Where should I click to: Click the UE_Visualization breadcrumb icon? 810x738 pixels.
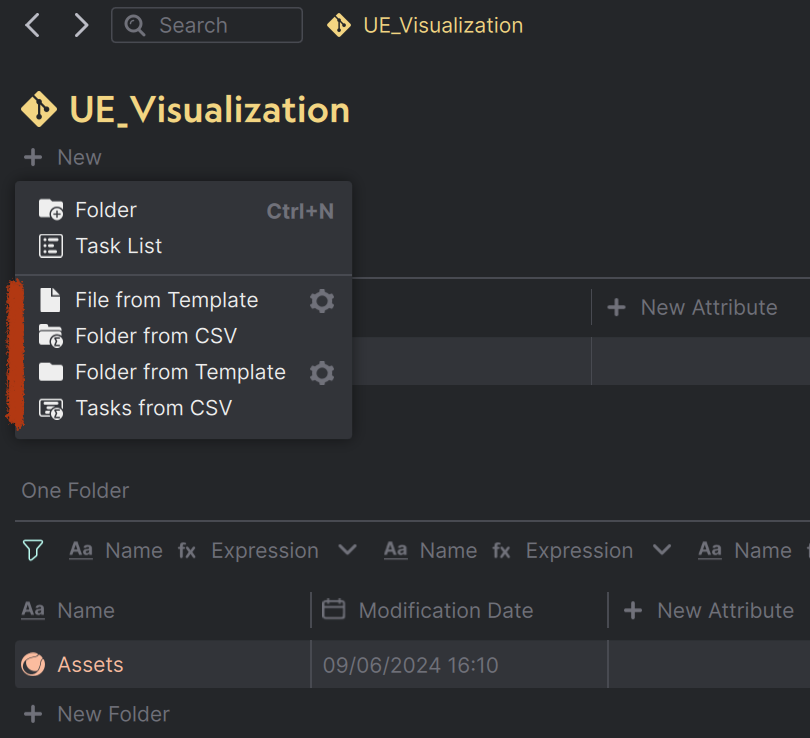(340, 25)
